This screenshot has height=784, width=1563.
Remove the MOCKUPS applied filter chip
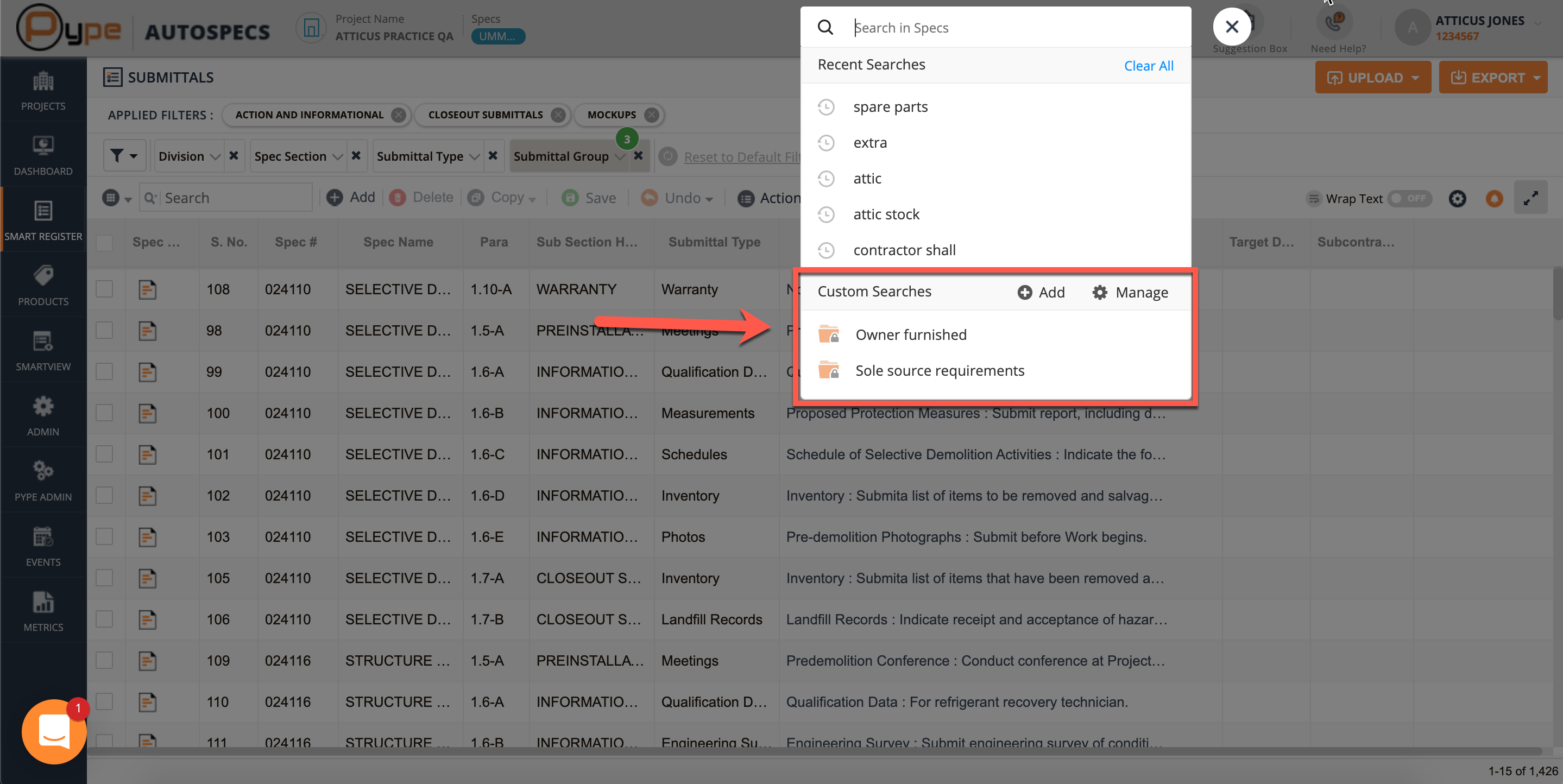[x=651, y=115]
